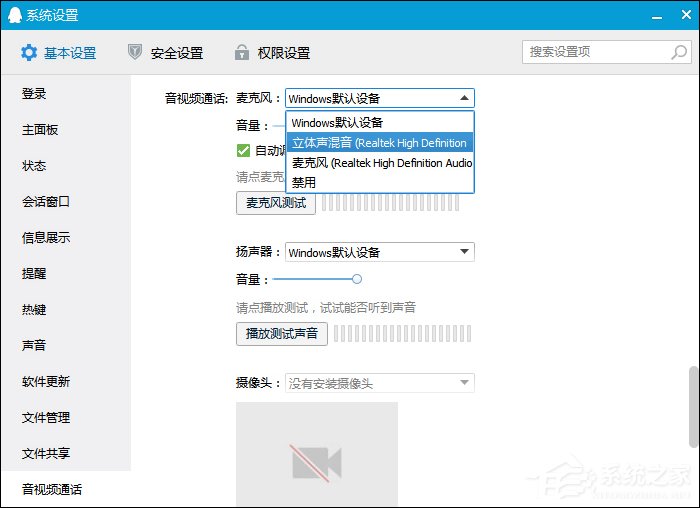Click the 麦克风测试 button

276,203
